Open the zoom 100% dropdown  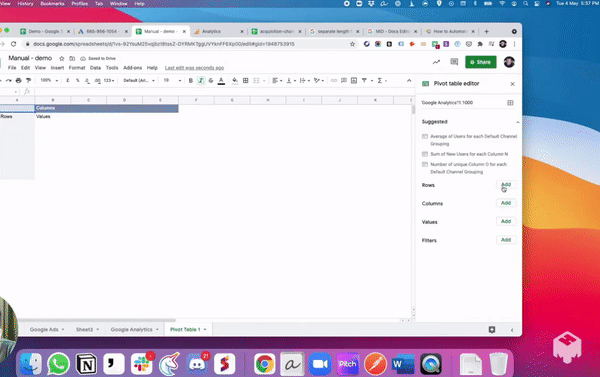pos(49,80)
